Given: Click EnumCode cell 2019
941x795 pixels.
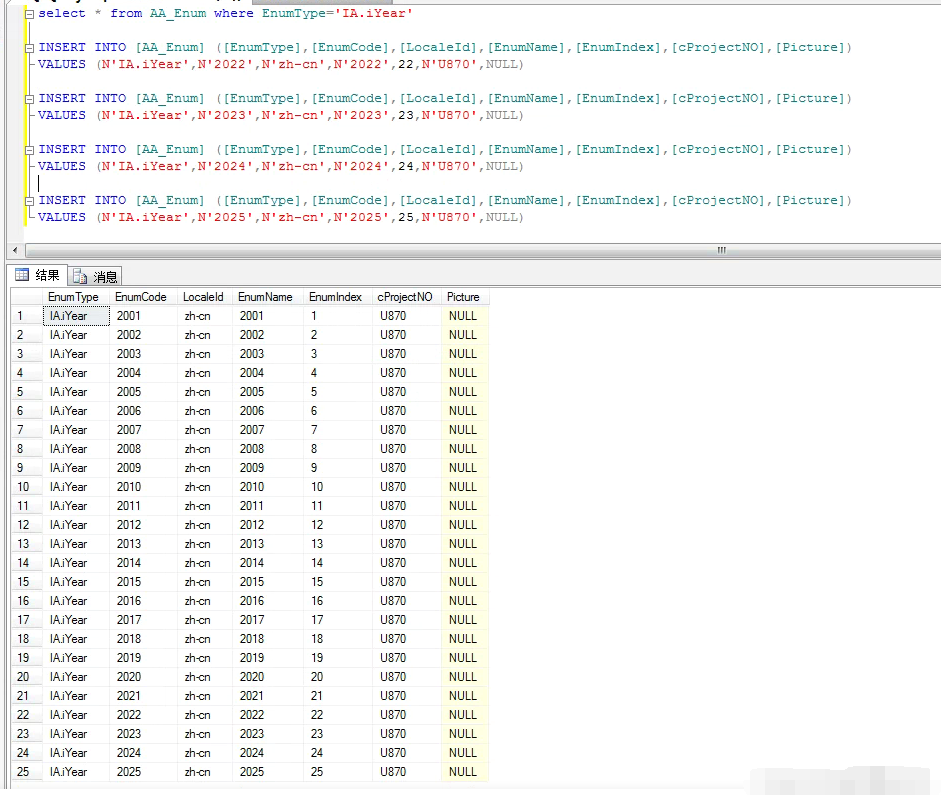Looking at the screenshot, I should pos(144,658).
